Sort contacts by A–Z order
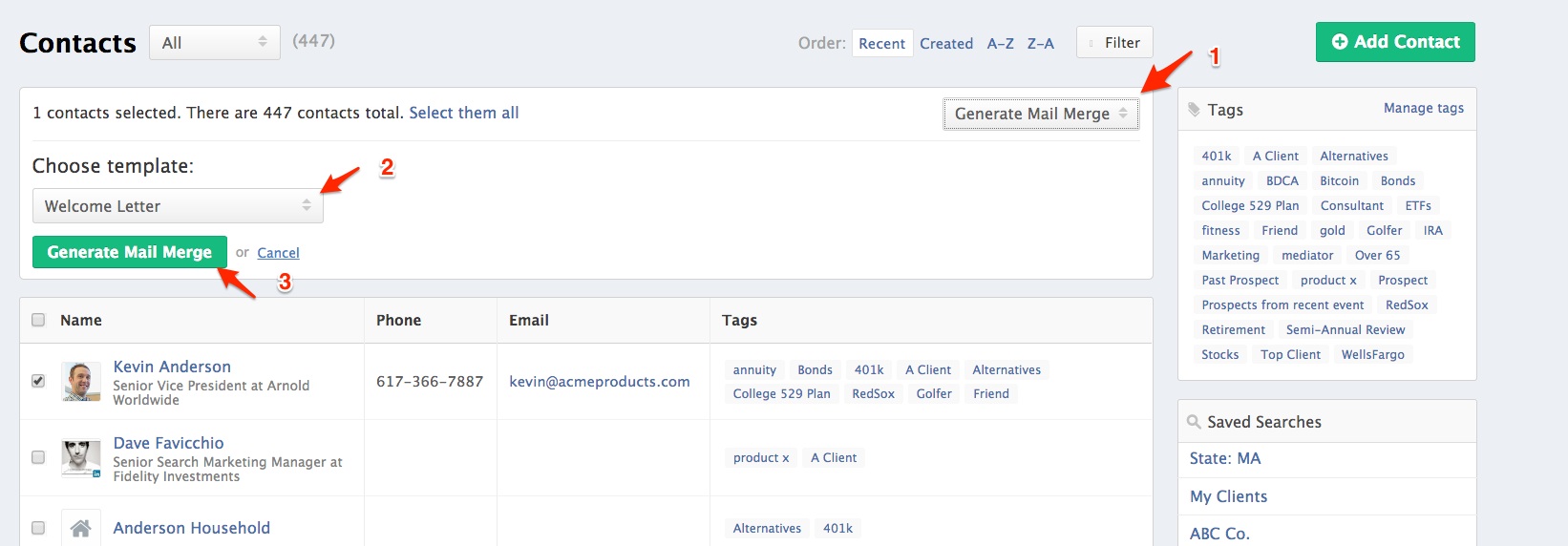The height and width of the screenshot is (546, 1568). pyautogui.click(x=1001, y=44)
